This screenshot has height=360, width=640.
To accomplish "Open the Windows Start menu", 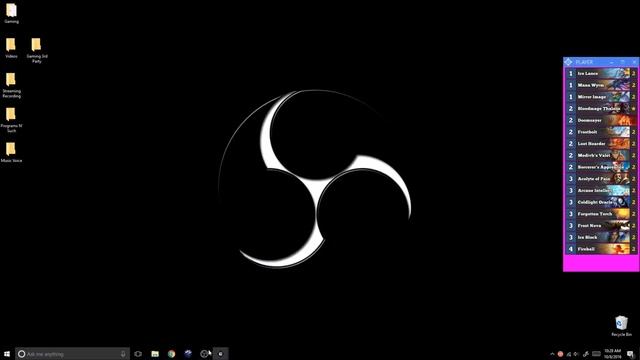I will tap(7, 354).
